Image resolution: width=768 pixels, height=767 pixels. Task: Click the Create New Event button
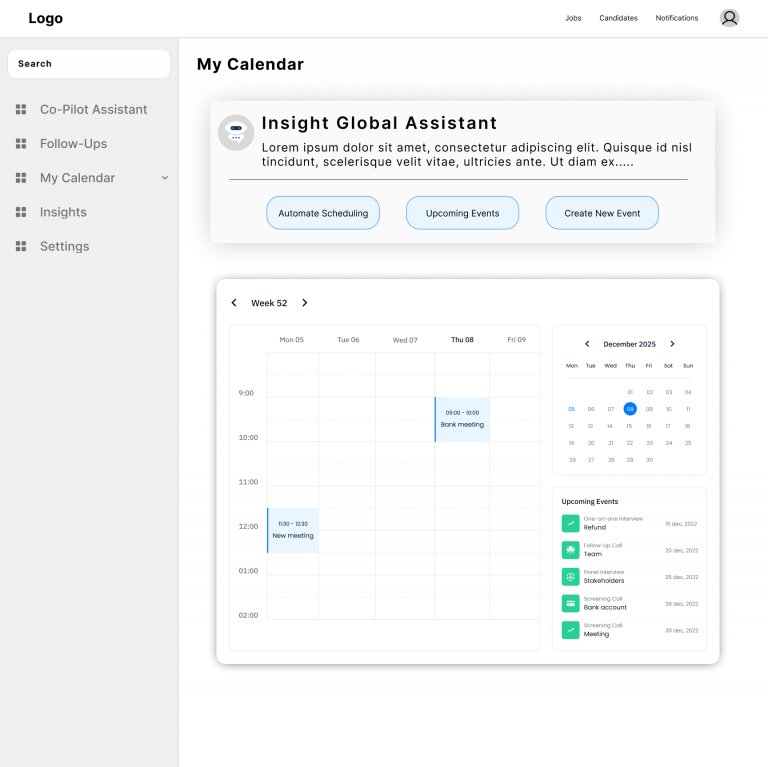point(602,213)
